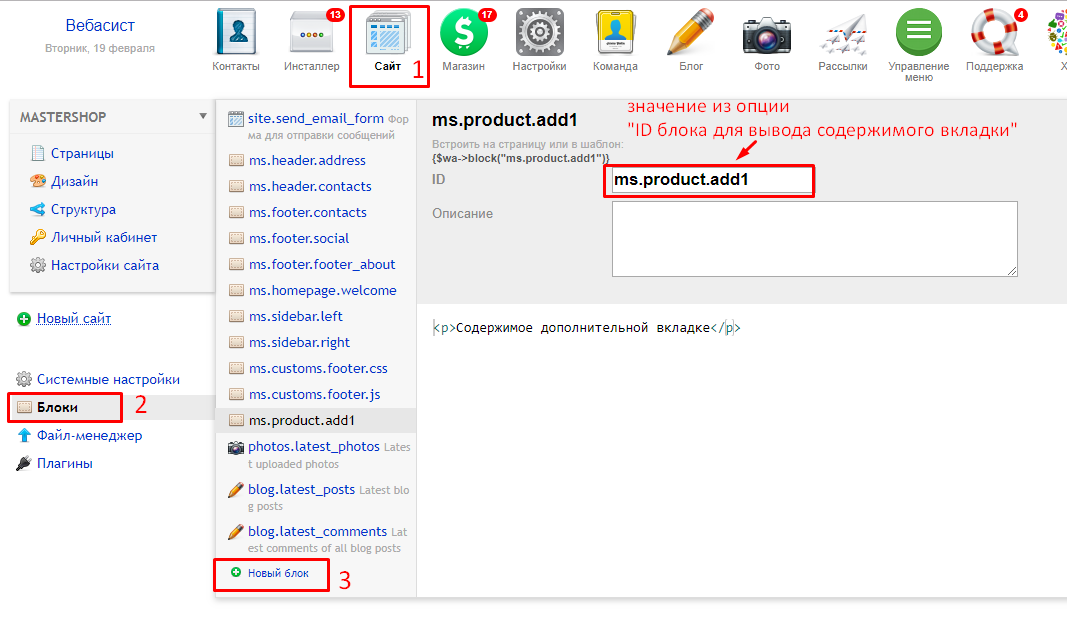Open Дизайн section in sidebar
Screen dimensions: 1067x623
[76, 181]
